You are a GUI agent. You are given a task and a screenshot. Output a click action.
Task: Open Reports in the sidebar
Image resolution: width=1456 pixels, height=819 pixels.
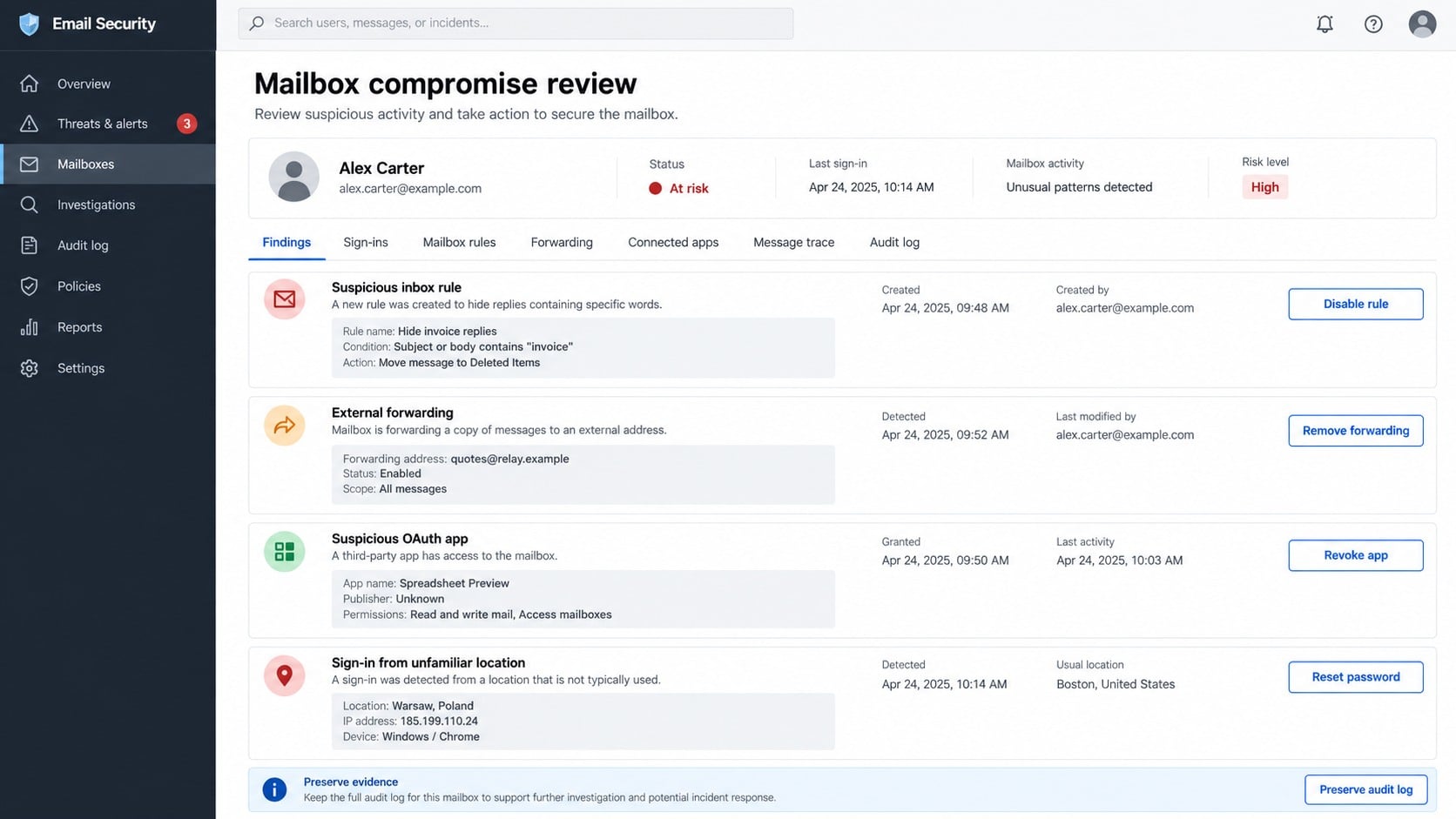tap(108, 327)
